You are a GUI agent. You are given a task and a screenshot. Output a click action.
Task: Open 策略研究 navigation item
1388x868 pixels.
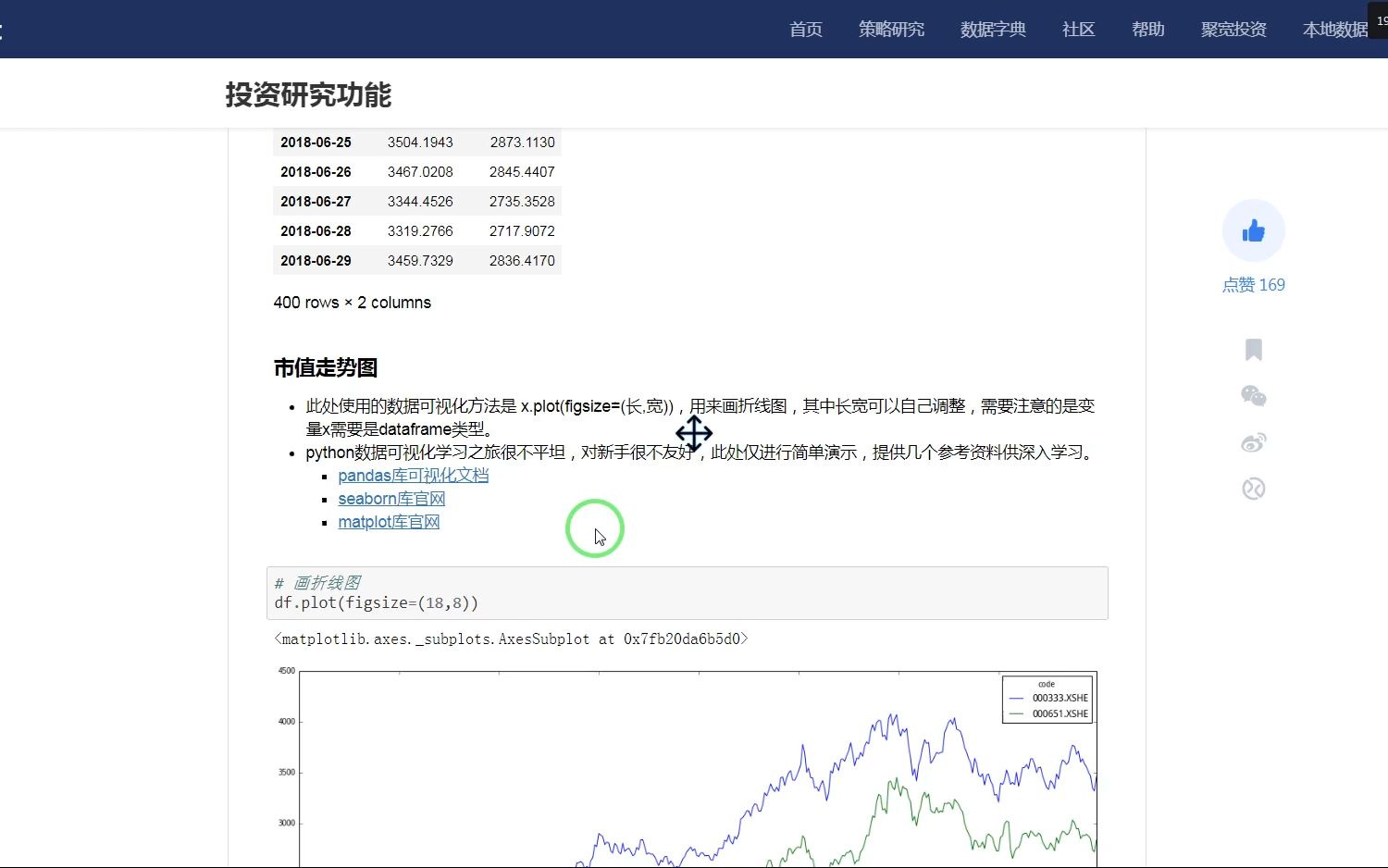(x=891, y=30)
